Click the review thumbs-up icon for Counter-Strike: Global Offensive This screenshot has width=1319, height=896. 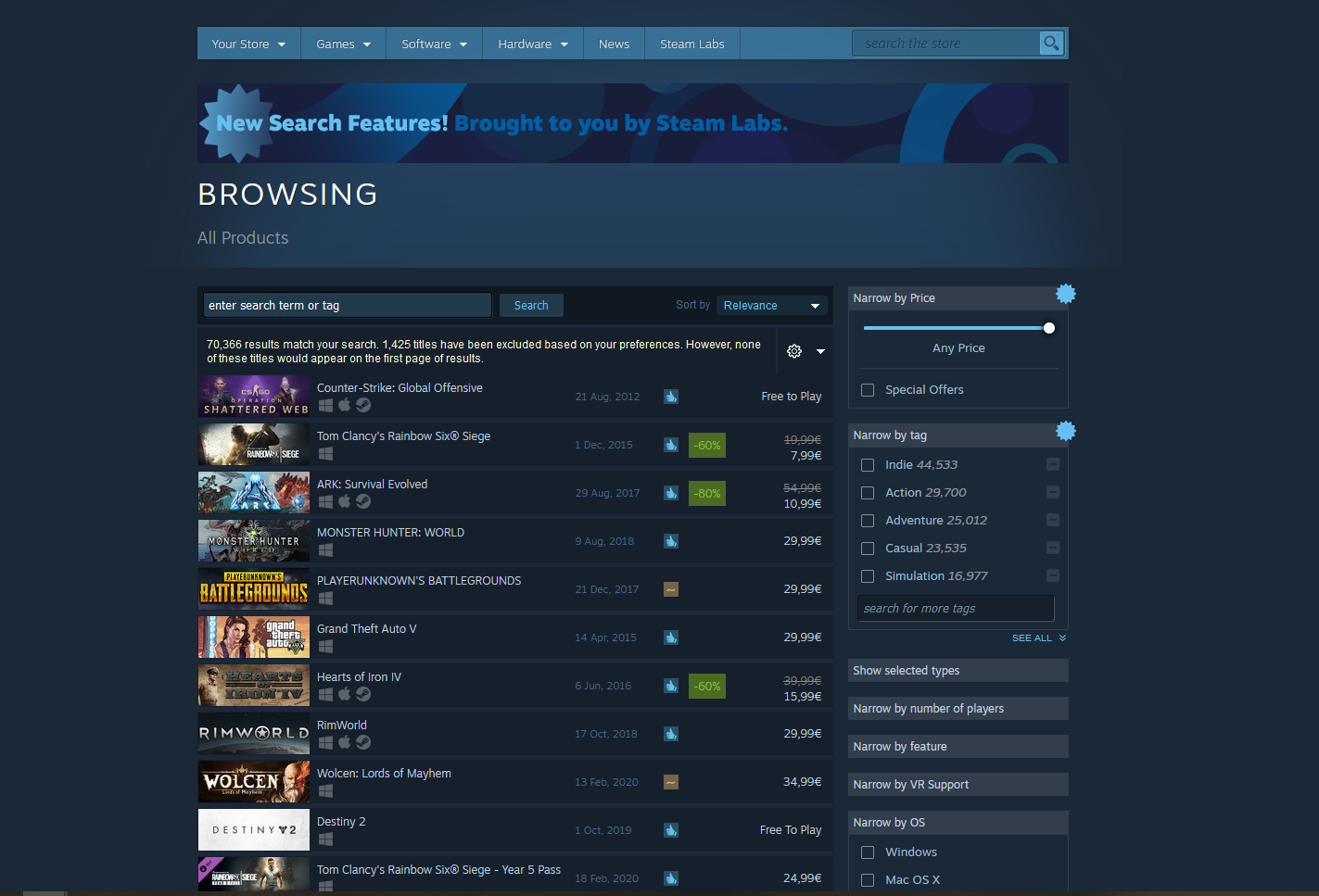[x=671, y=397]
